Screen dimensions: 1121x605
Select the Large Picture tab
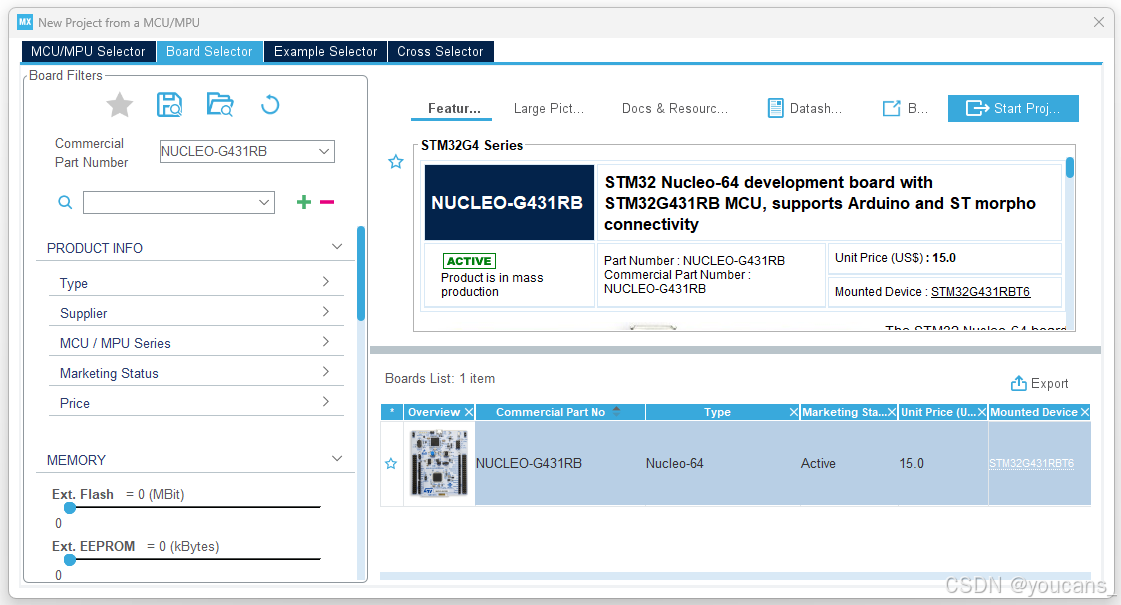(x=548, y=109)
